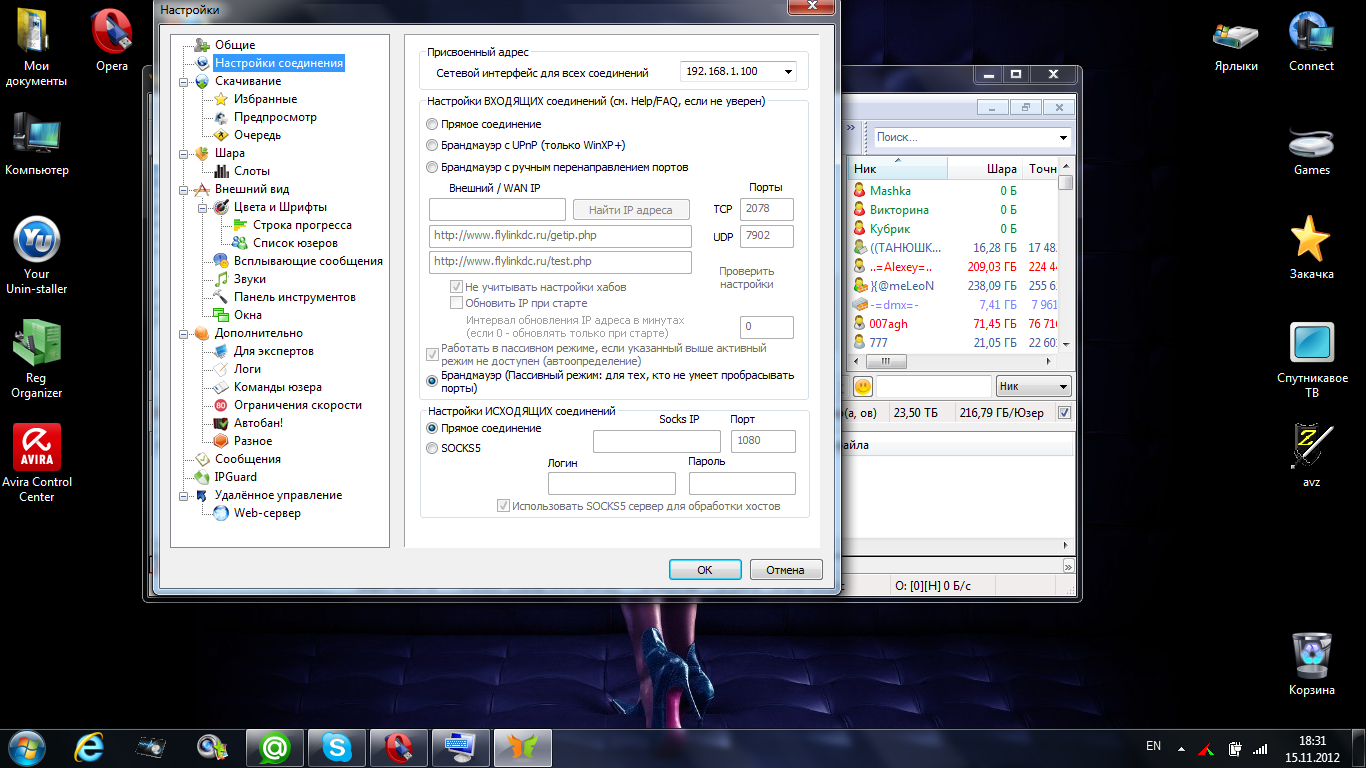Open the Корзина recycle bin icon

tap(1311, 656)
